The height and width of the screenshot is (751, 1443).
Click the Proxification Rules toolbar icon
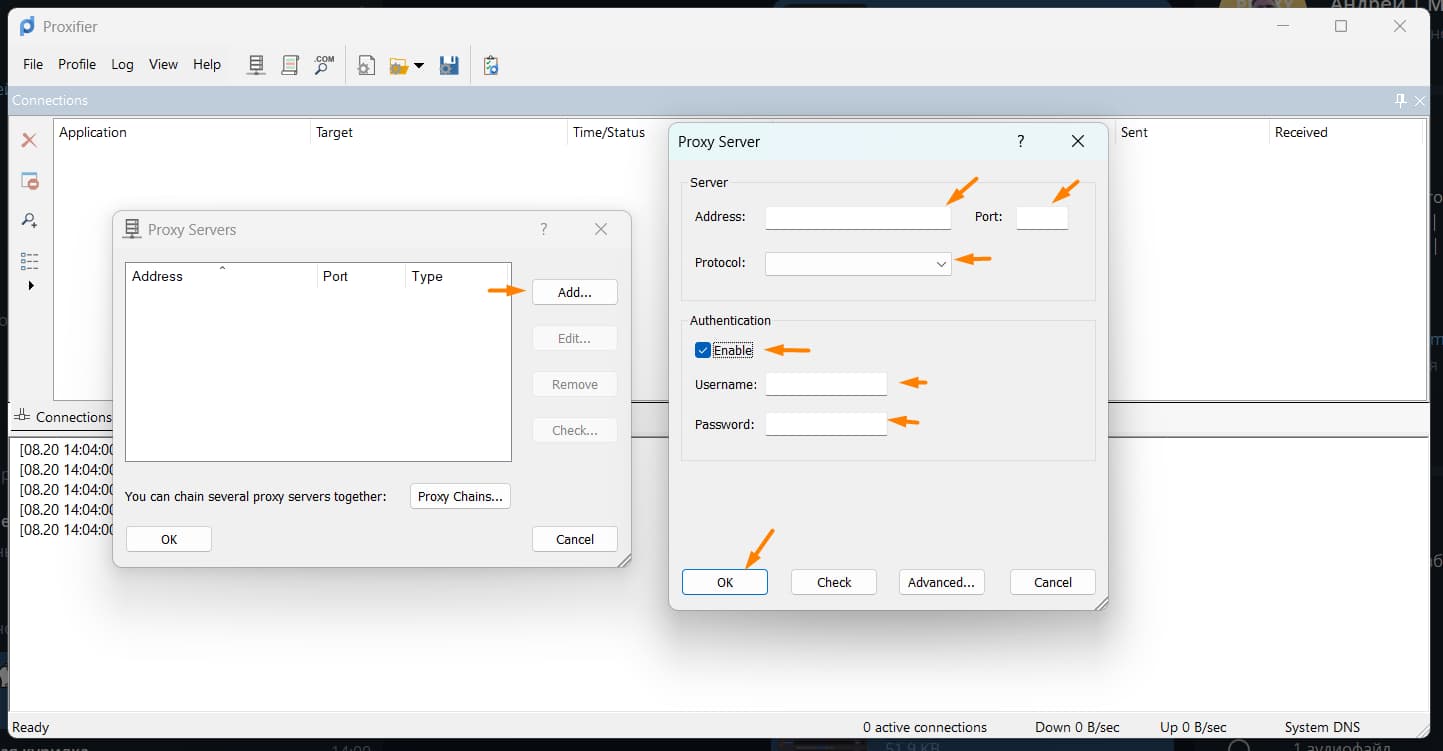[x=290, y=65]
